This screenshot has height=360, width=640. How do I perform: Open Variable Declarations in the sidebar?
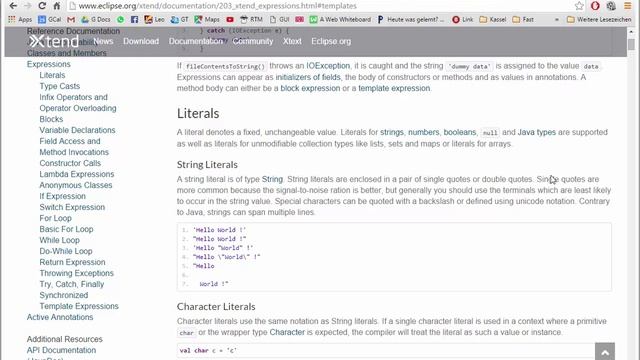coord(78,130)
